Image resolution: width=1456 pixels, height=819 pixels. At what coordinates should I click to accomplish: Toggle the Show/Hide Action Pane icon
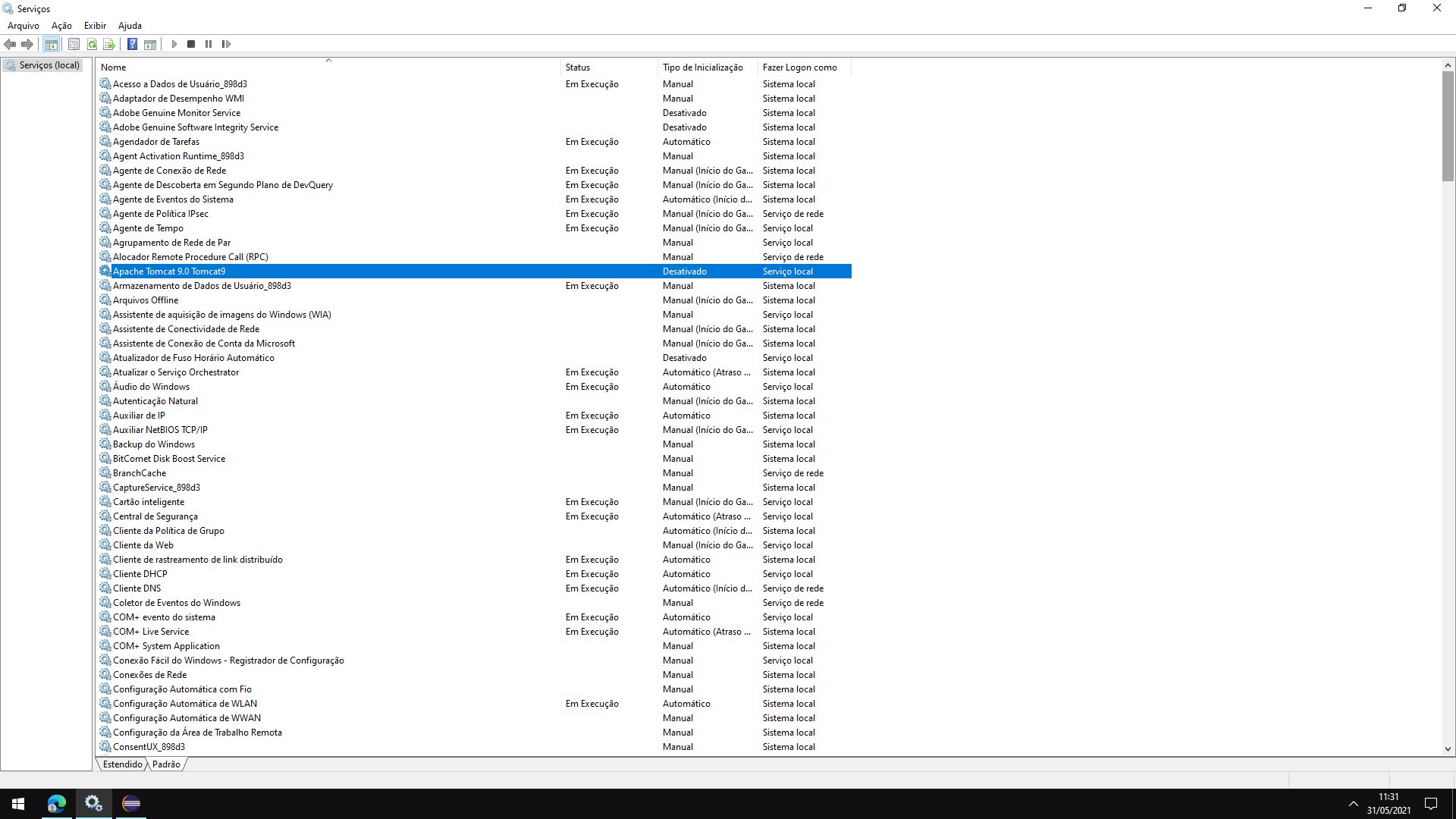(x=150, y=44)
